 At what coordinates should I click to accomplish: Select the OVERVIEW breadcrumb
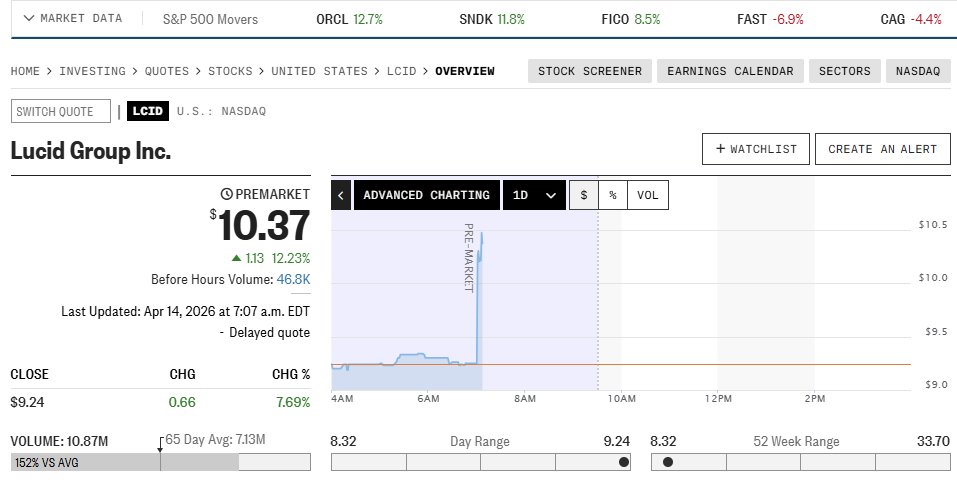465,71
